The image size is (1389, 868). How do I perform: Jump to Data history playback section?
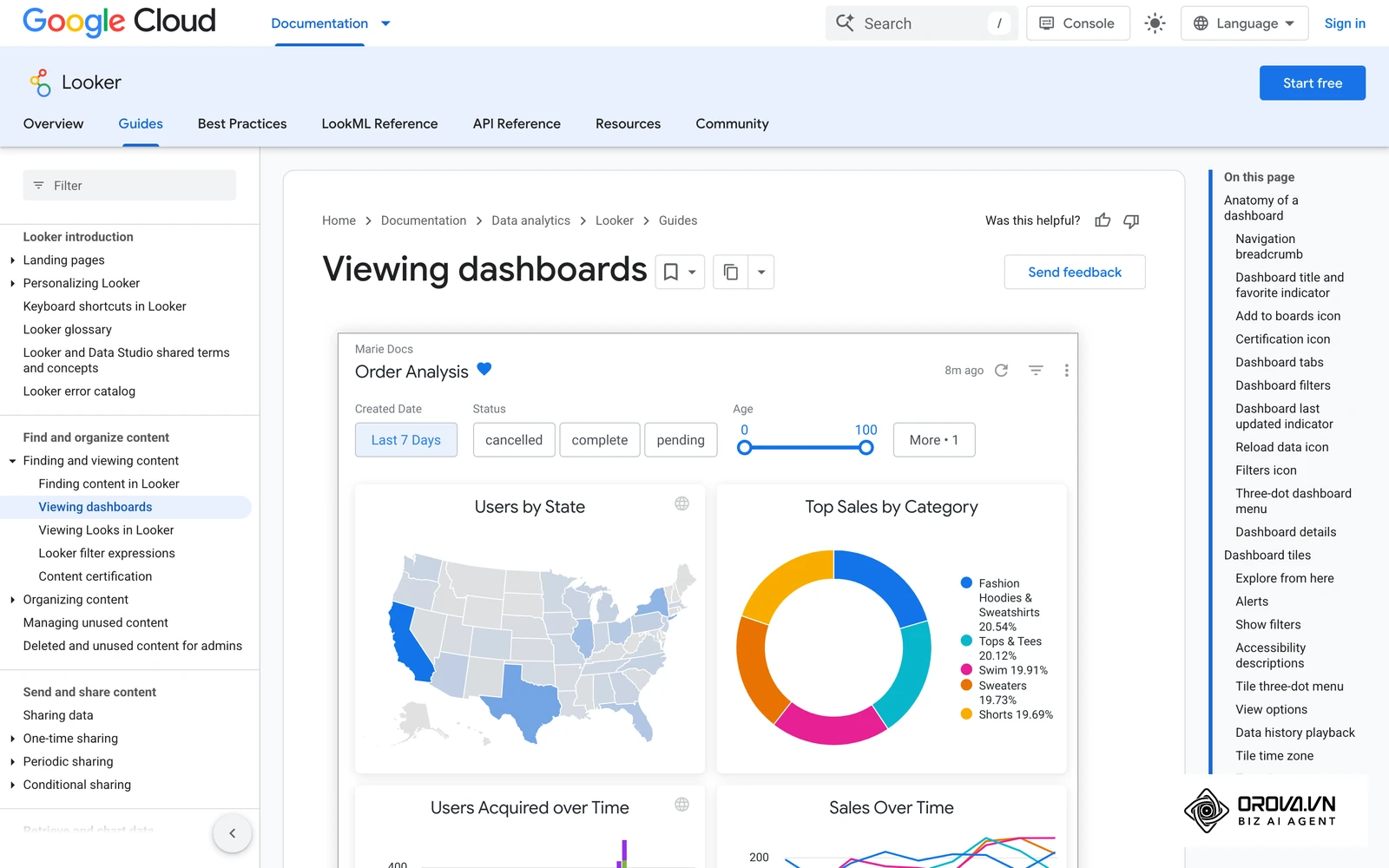click(x=1294, y=733)
